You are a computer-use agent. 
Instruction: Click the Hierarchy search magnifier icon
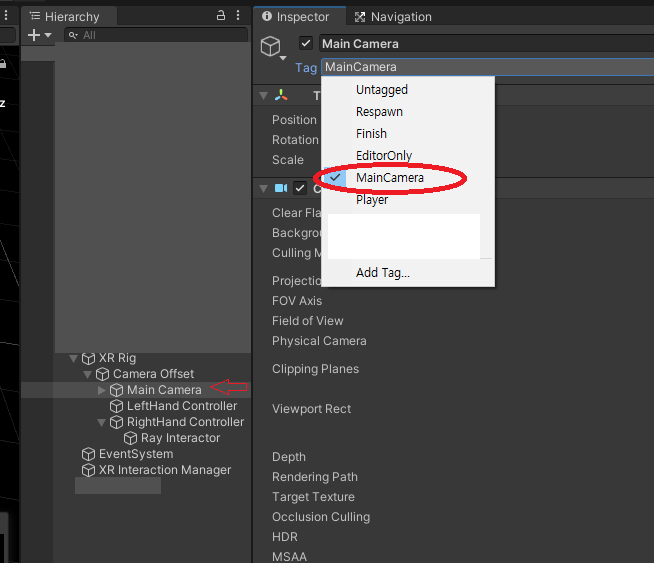point(73,35)
